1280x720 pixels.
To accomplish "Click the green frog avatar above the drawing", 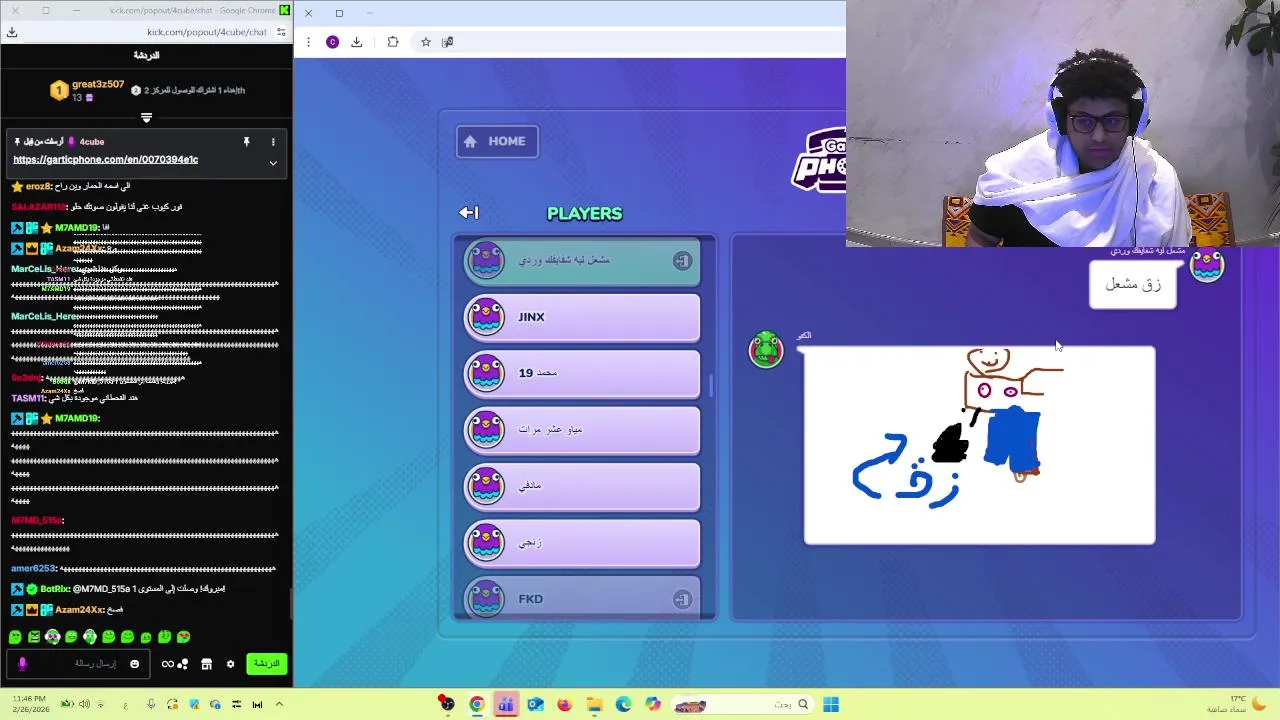I will tap(766, 349).
